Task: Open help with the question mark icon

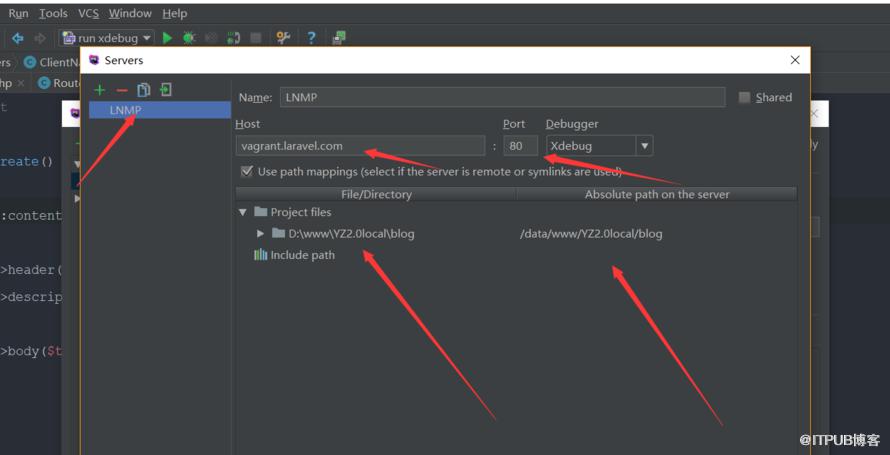Action: coord(311,38)
